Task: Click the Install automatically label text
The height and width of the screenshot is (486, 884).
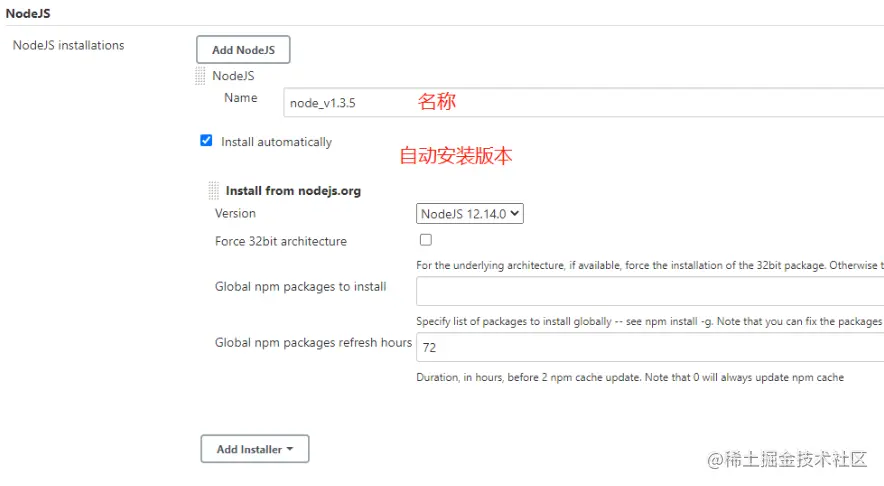Action: point(276,142)
